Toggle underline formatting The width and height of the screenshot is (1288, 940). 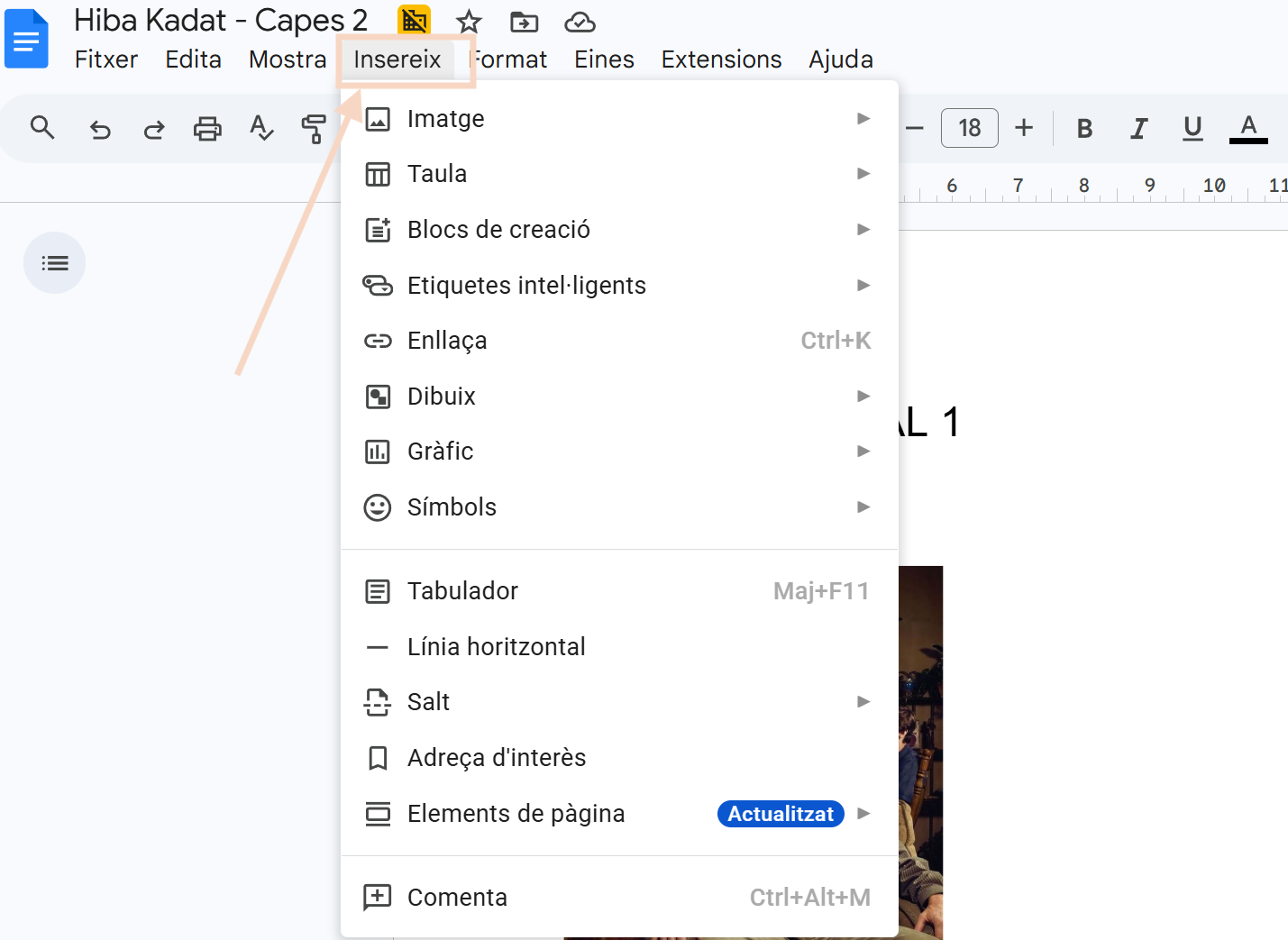(x=1192, y=129)
